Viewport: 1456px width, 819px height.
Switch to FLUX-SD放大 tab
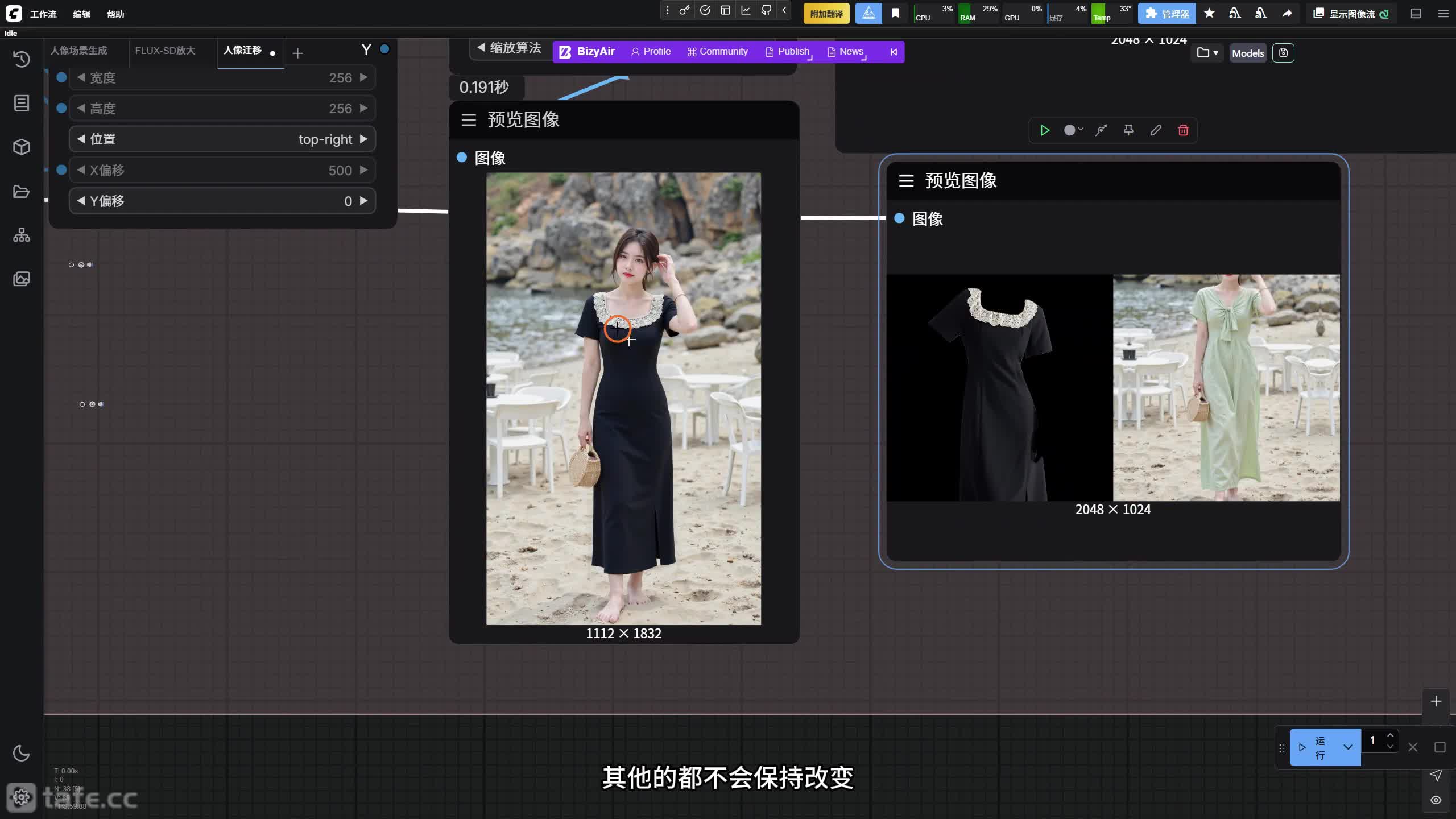[165, 51]
